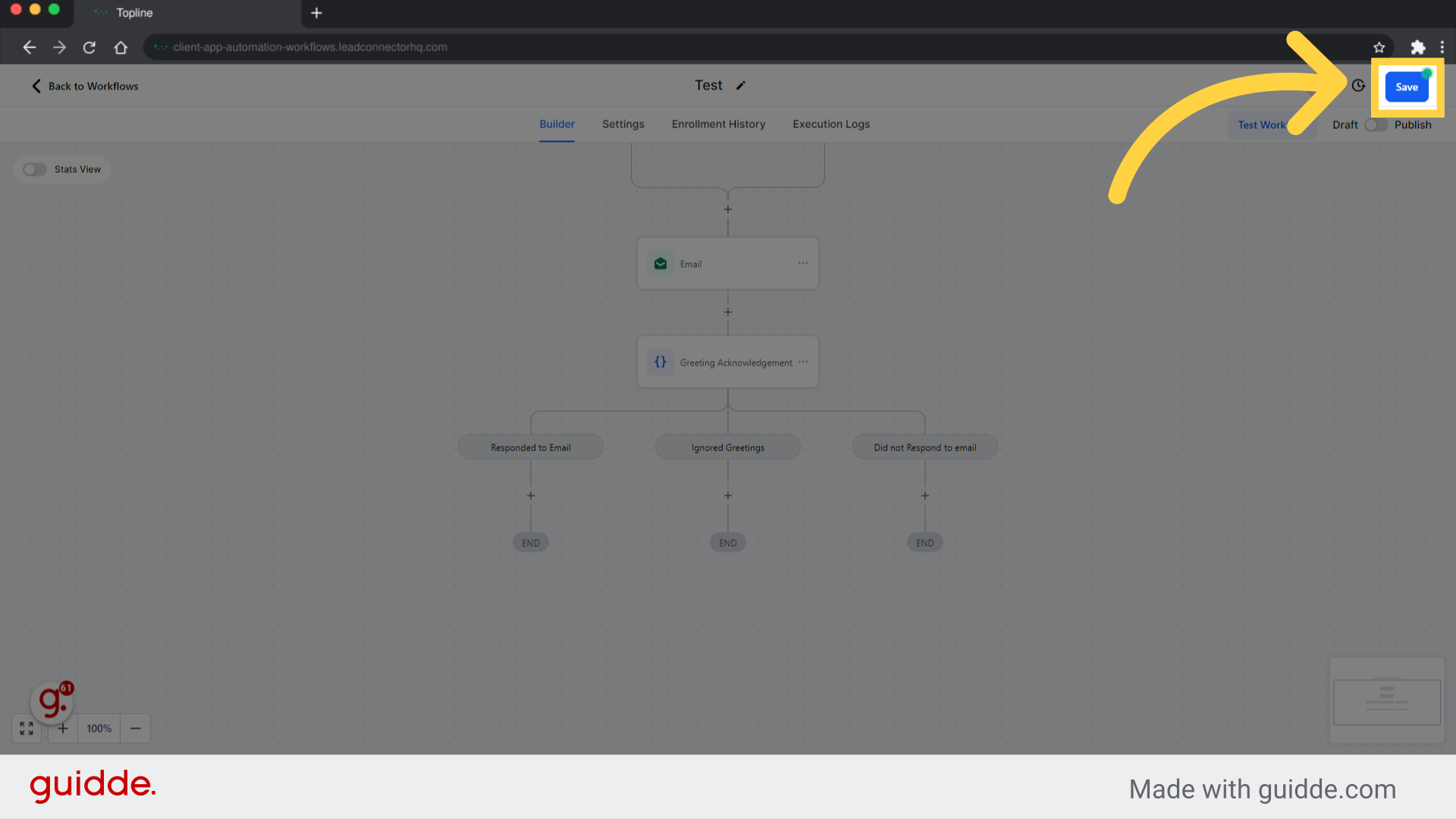This screenshot has width=1456, height=819.
Task: Switch to the Enrollment History tab
Action: pyautogui.click(x=718, y=123)
